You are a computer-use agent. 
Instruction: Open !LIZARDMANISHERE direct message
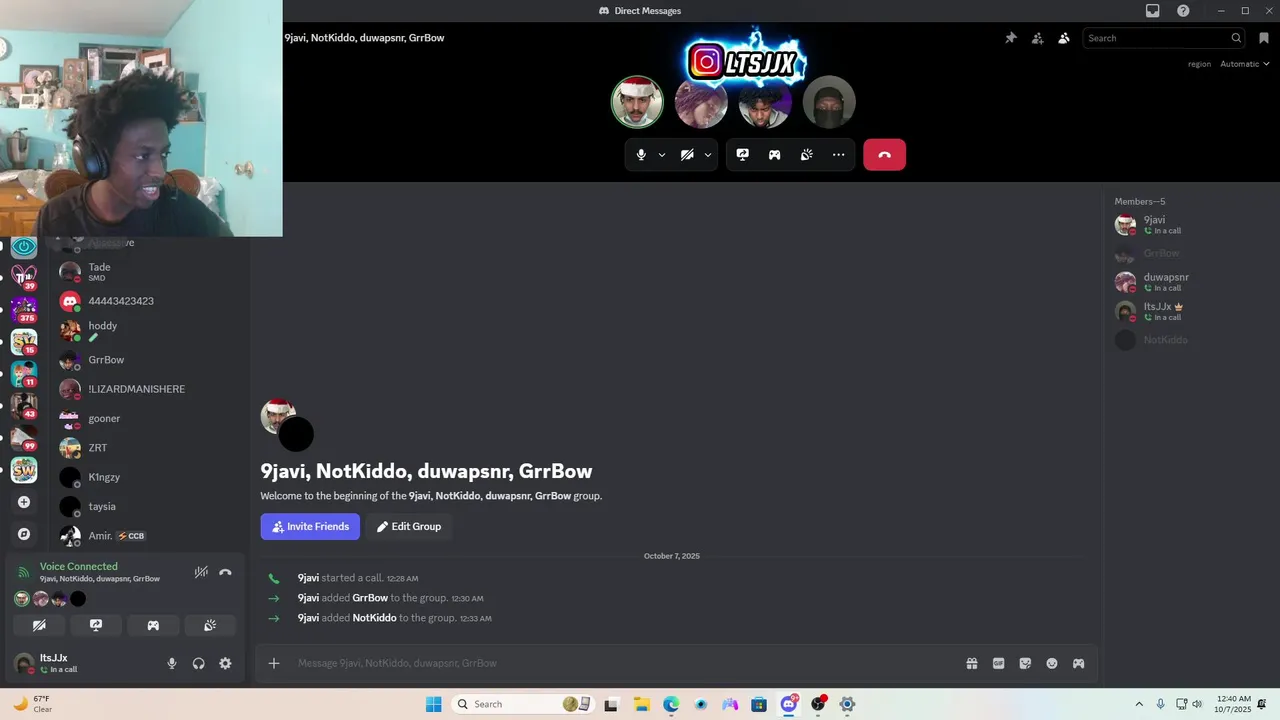[150, 389]
